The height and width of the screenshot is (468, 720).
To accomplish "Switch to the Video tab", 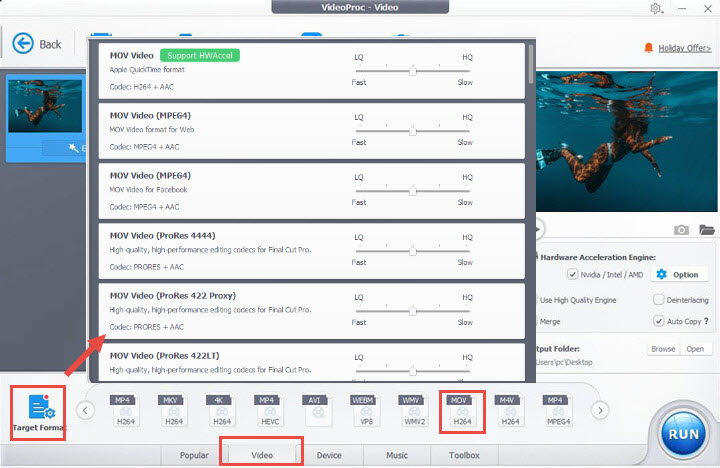I will click(262, 455).
